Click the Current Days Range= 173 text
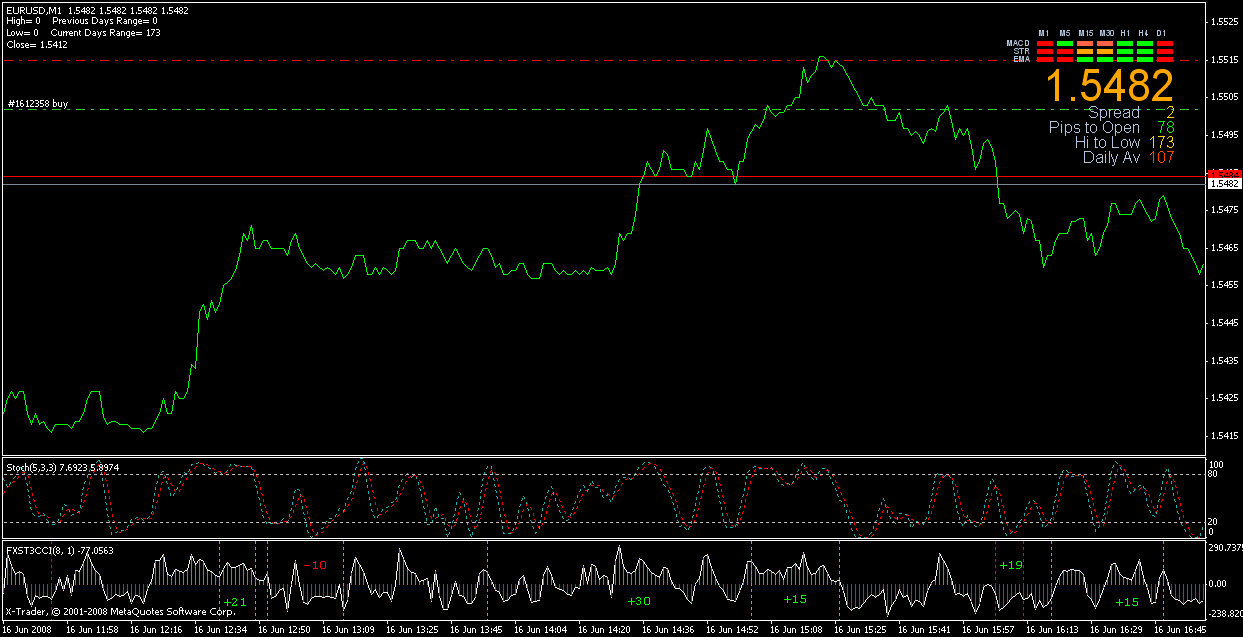Viewport: 1243px width, 637px height. click(x=105, y=33)
